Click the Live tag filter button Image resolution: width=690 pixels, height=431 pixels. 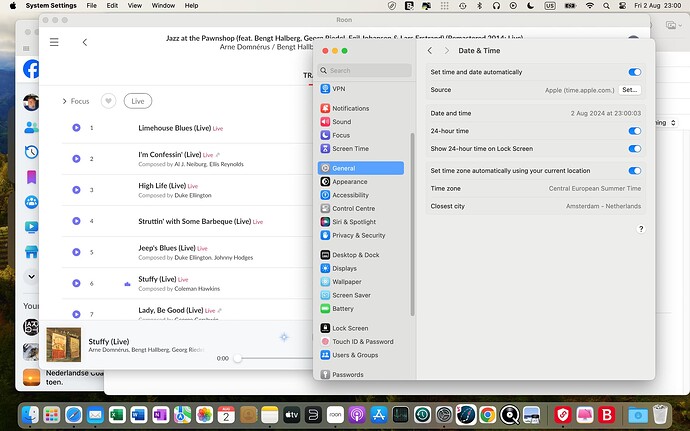tap(138, 101)
